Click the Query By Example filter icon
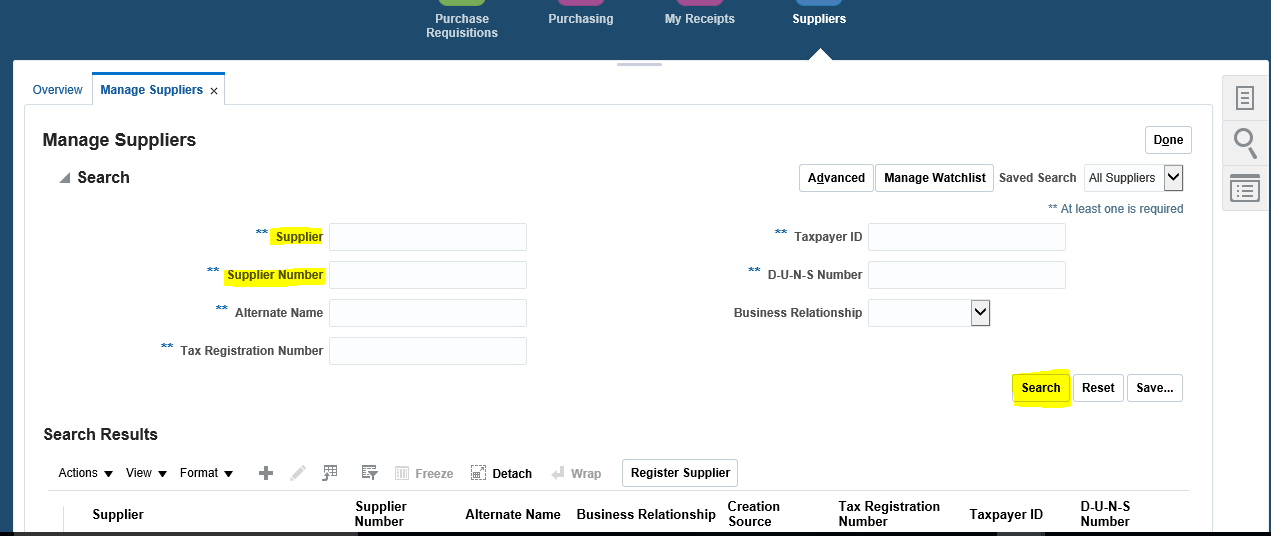Viewport: 1271px width, 536px height. click(x=369, y=473)
